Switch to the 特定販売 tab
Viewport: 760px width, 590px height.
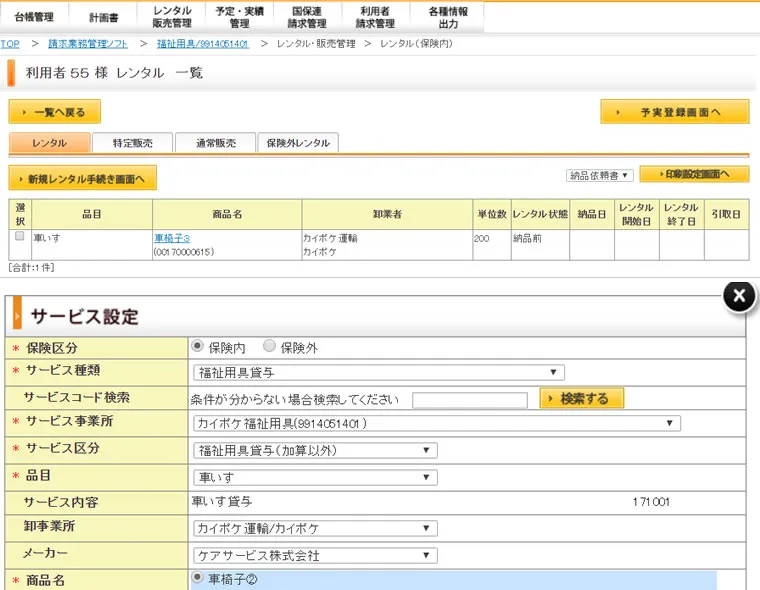[x=132, y=143]
